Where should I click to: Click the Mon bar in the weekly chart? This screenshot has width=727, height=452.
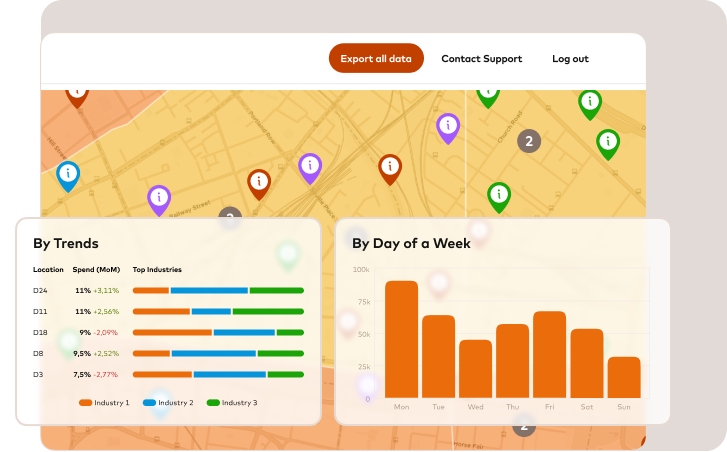402,340
